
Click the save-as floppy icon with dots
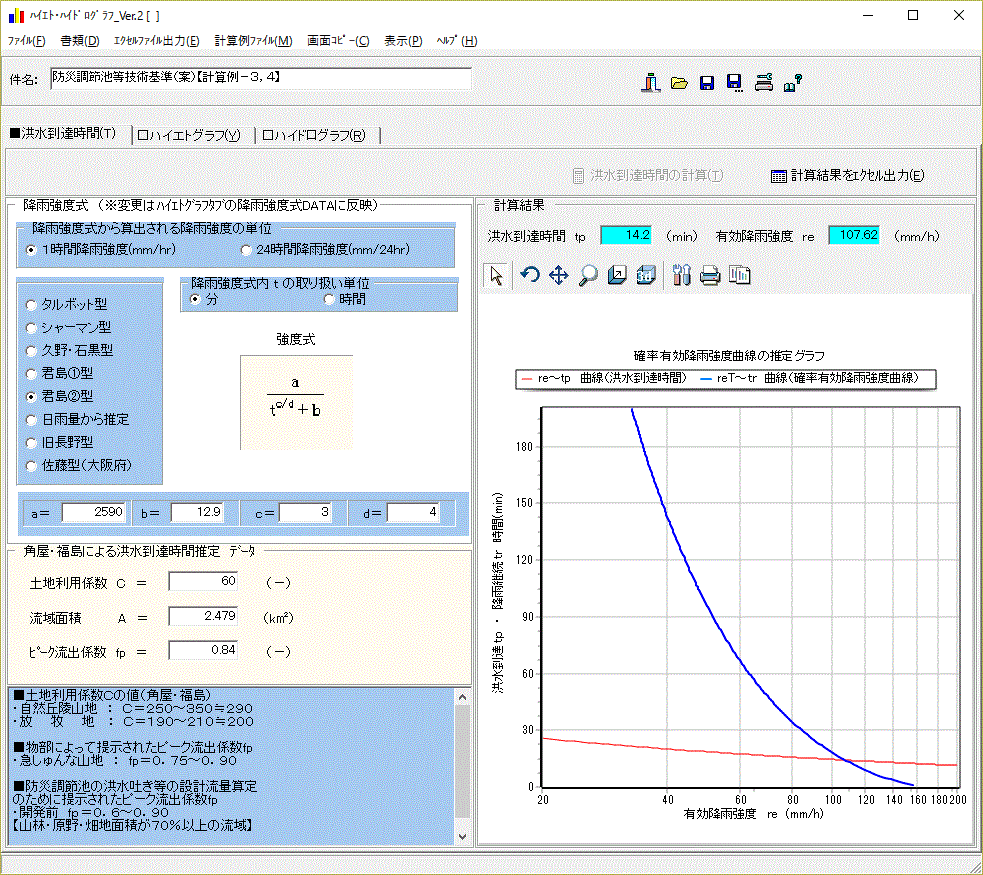[x=735, y=83]
